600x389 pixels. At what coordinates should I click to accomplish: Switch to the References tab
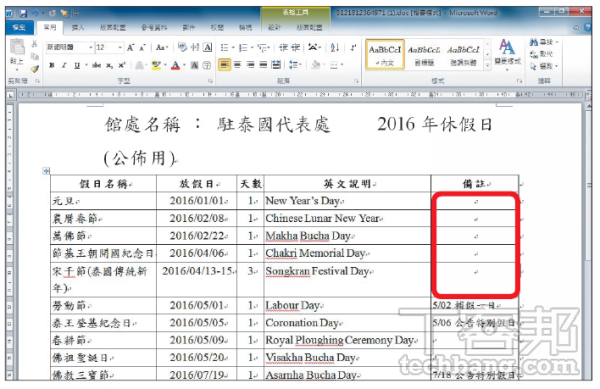(x=154, y=28)
